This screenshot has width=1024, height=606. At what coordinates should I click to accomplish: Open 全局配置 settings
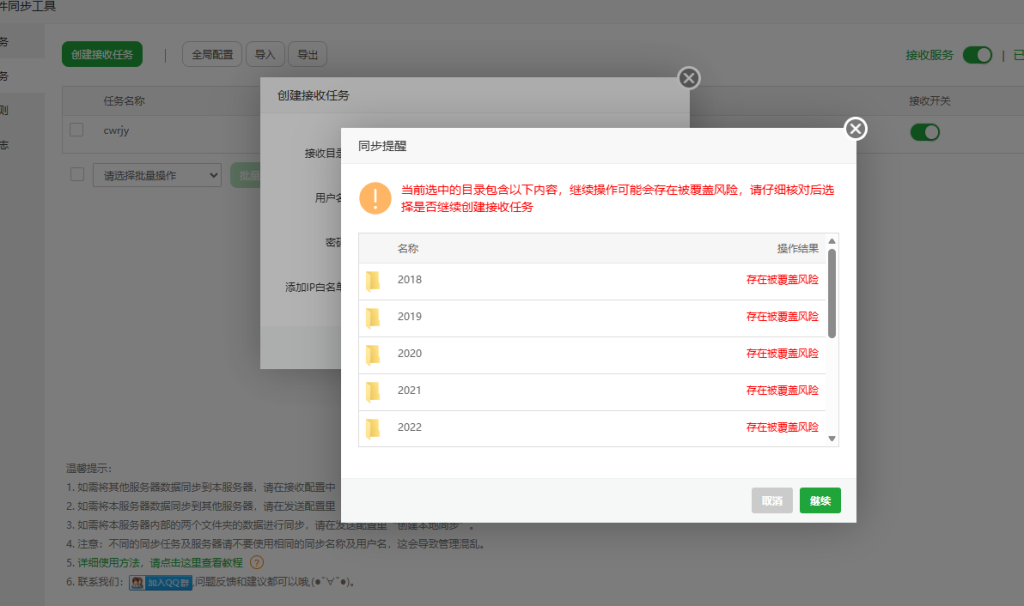212,55
